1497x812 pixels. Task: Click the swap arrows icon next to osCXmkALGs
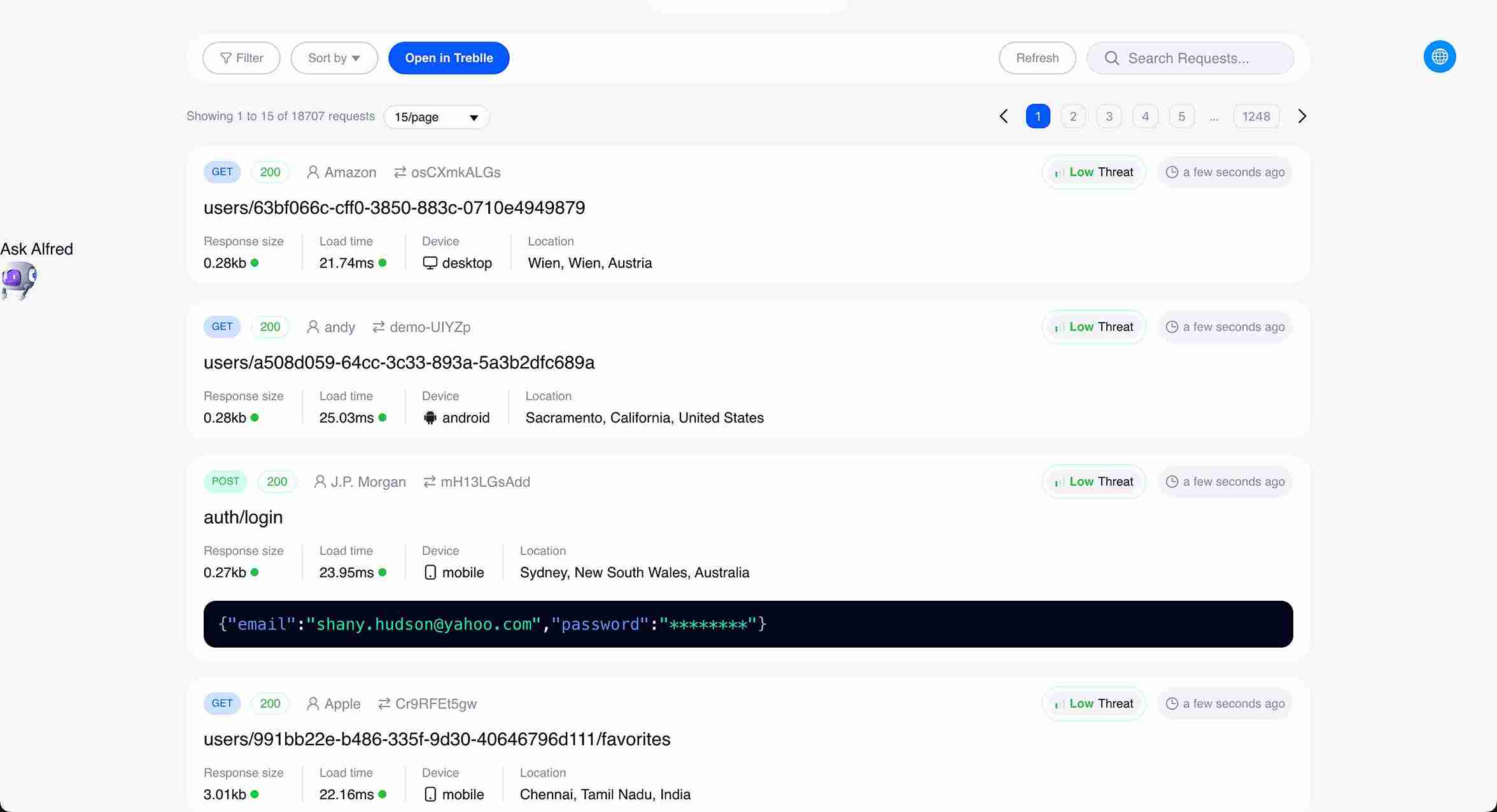tap(399, 172)
